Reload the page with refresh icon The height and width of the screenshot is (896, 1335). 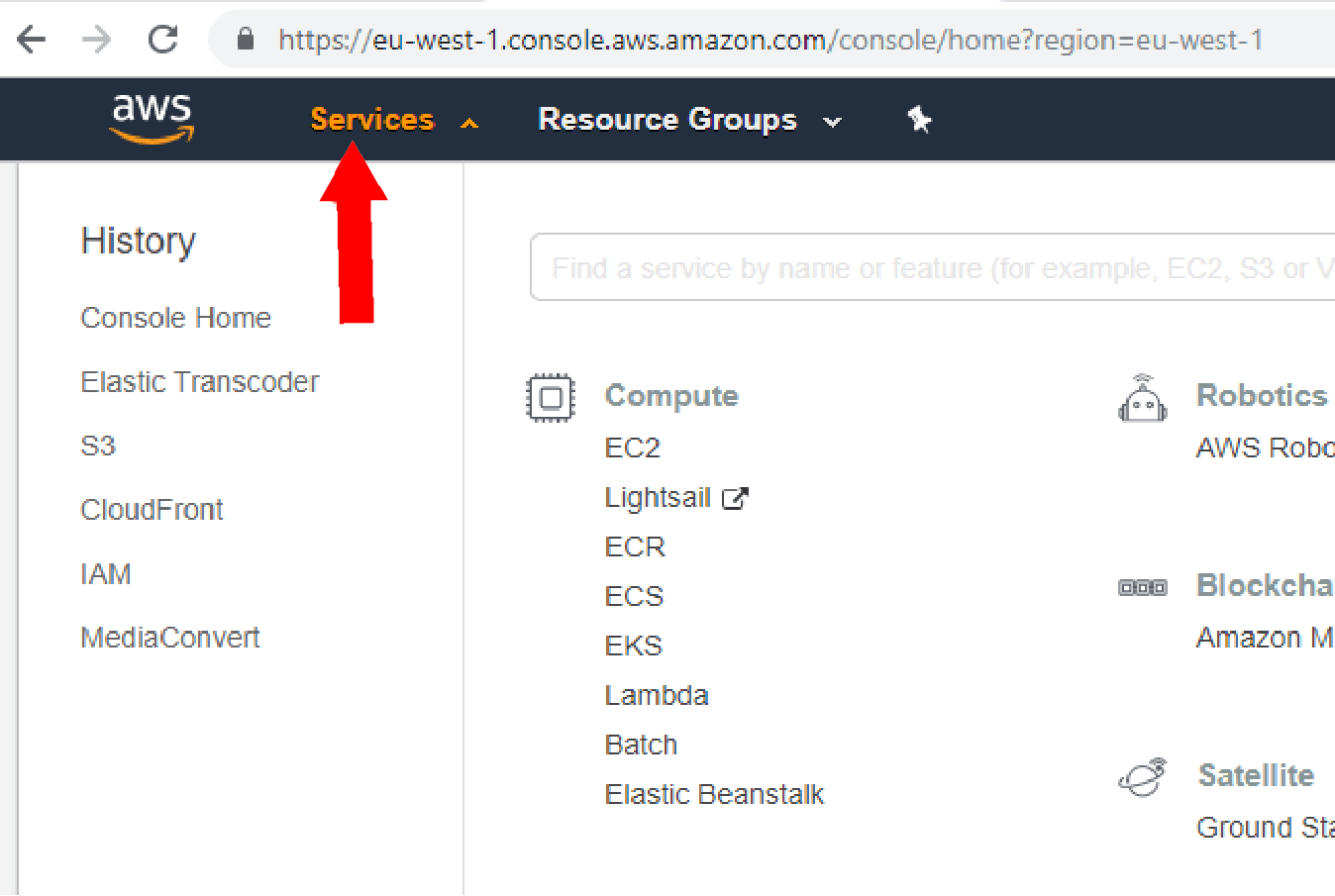(x=162, y=40)
